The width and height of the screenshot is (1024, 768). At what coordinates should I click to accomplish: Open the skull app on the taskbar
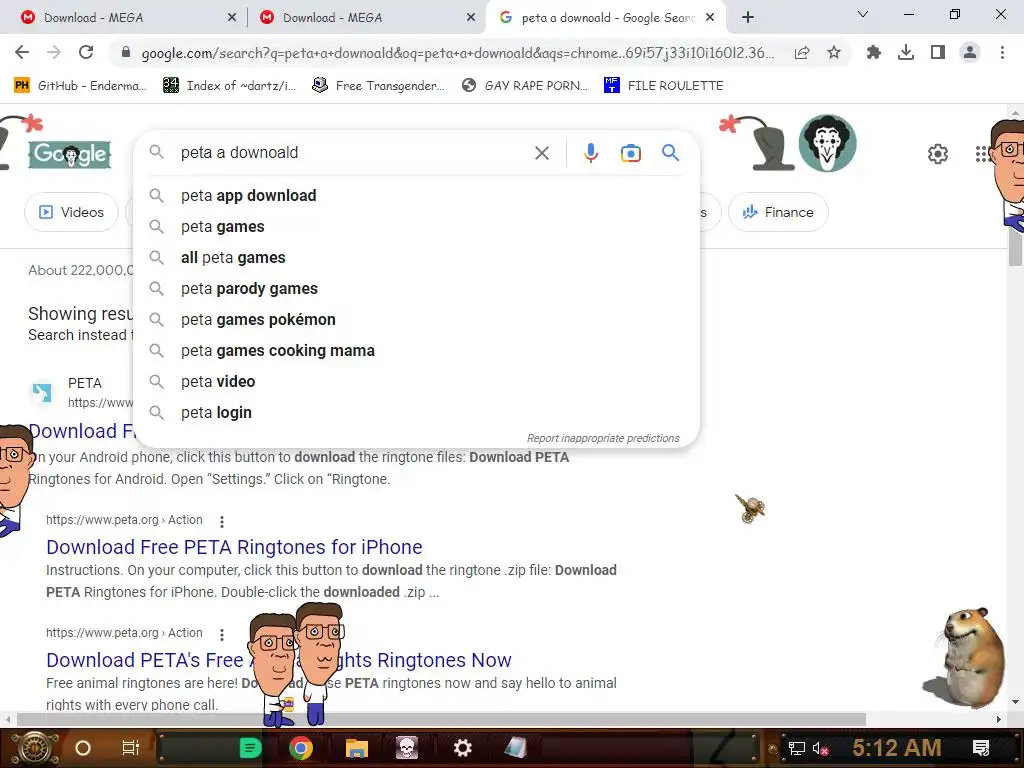pyautogui.click(x=407, y=748)
